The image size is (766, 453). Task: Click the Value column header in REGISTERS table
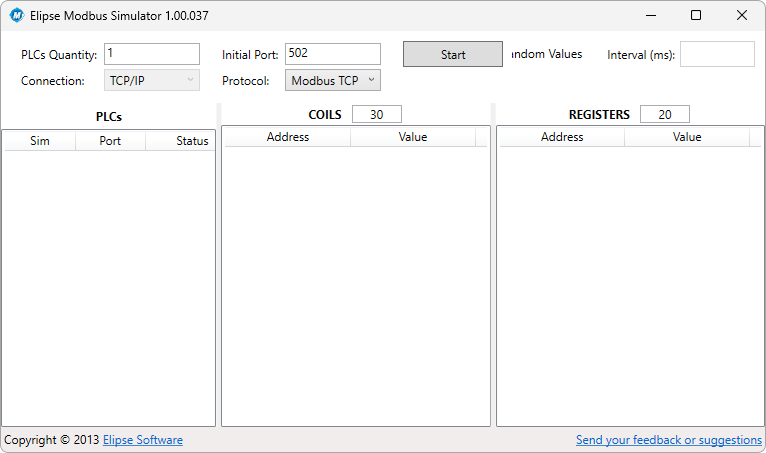coord(687,137)
